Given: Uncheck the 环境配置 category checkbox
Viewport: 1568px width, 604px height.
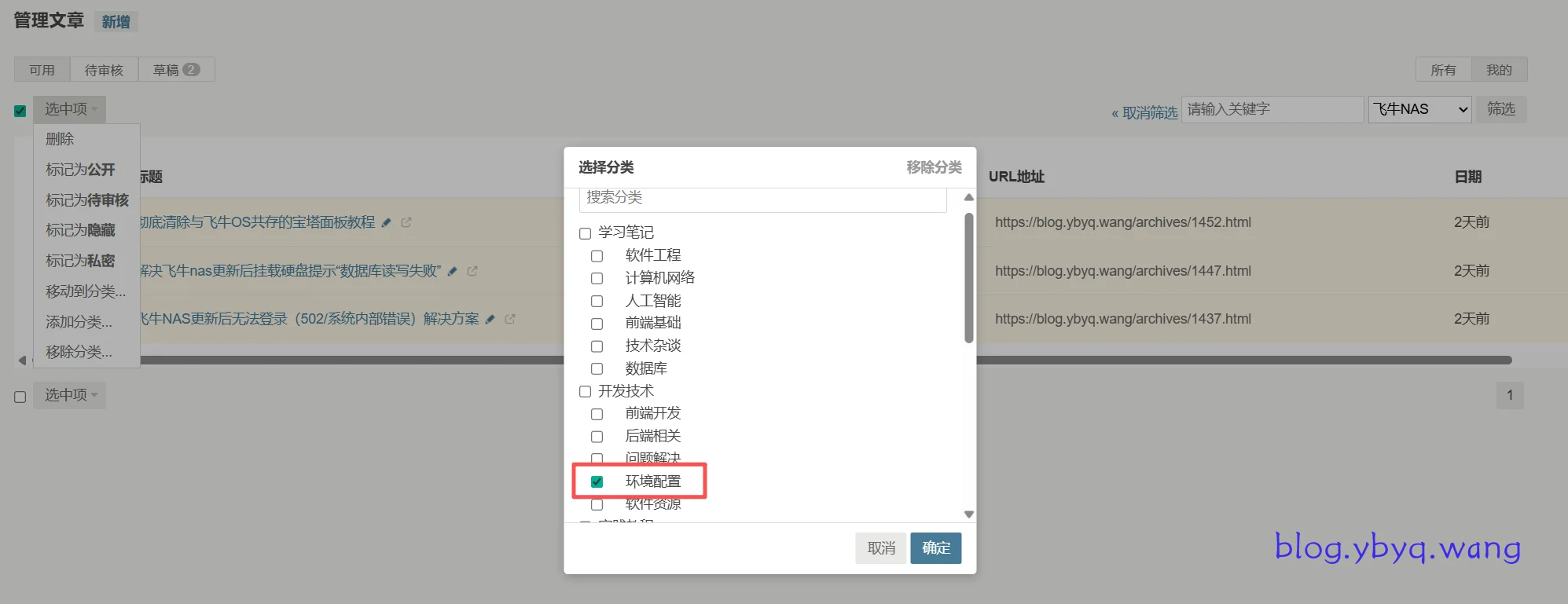Looking at the screenshot, I should (x=597, y=481).
